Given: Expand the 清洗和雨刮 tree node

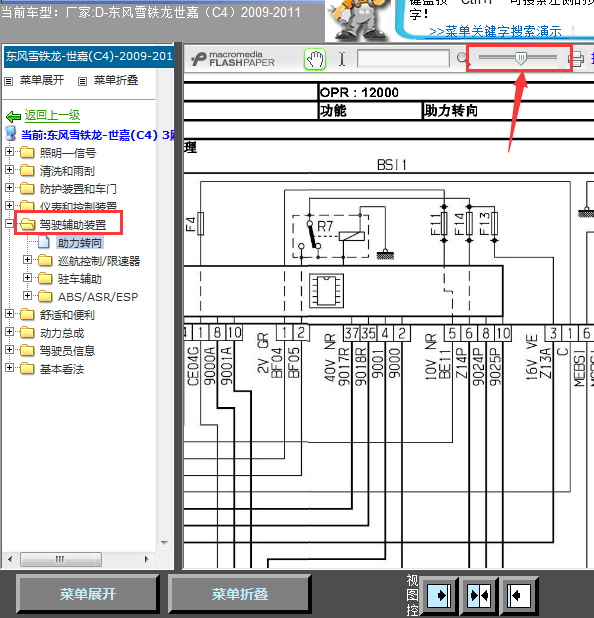Looking at the screenshot, I should [9, 169].
